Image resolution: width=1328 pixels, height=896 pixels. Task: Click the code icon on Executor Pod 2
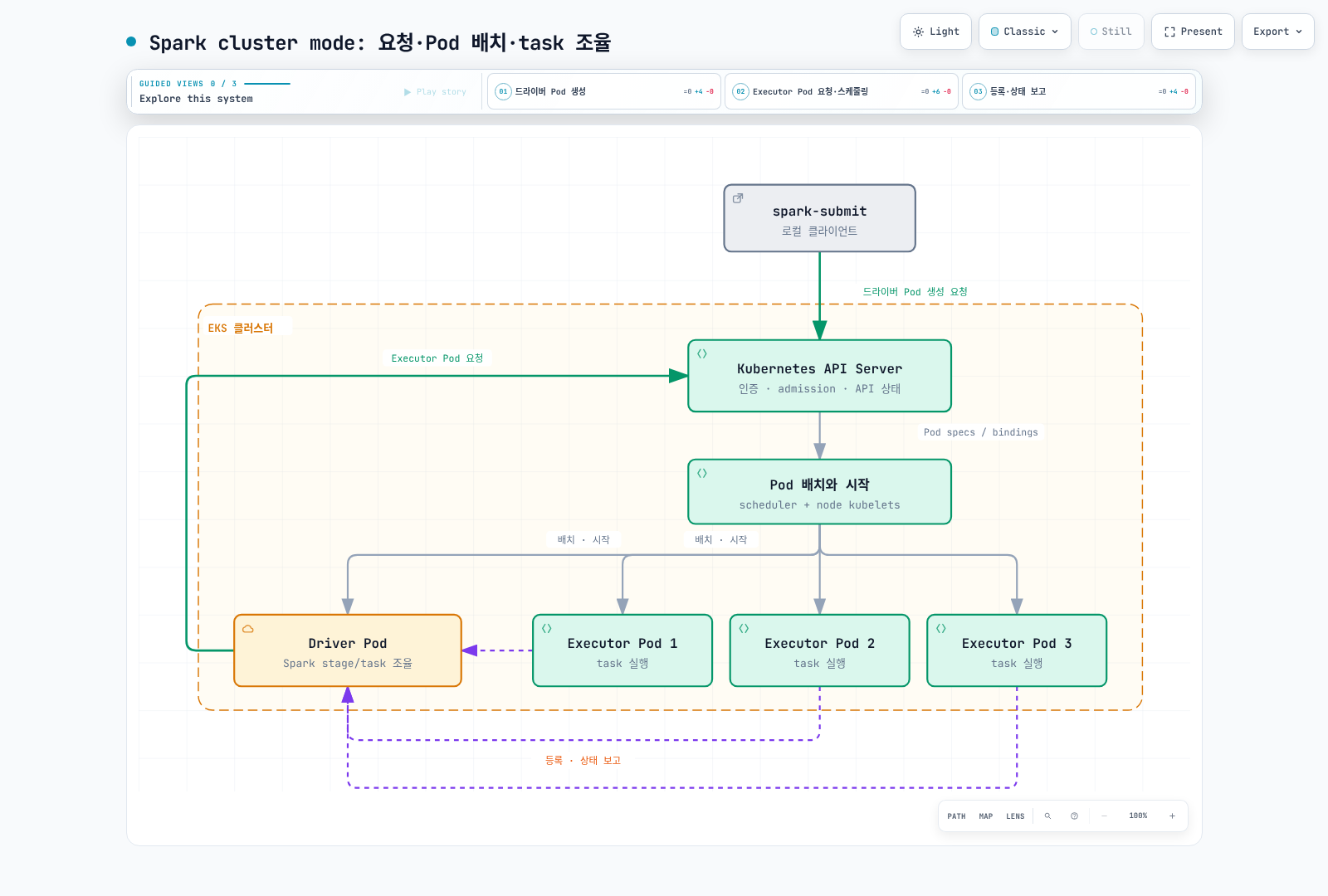tap(744, 628)
